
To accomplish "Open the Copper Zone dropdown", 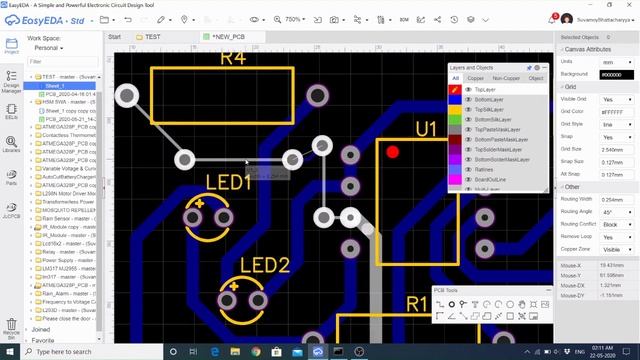I will (x=617, y=249).
